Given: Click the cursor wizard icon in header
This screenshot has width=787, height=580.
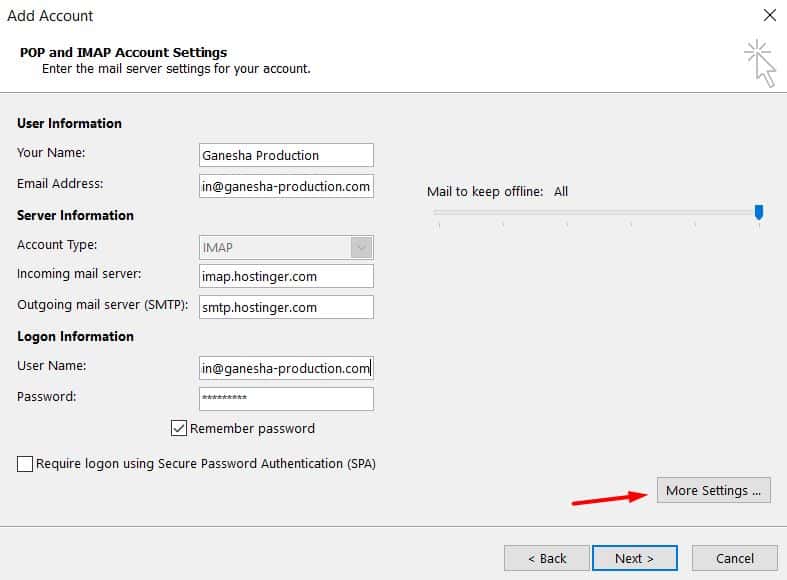Looking at the screenshot, I should (x=760, y=62).
